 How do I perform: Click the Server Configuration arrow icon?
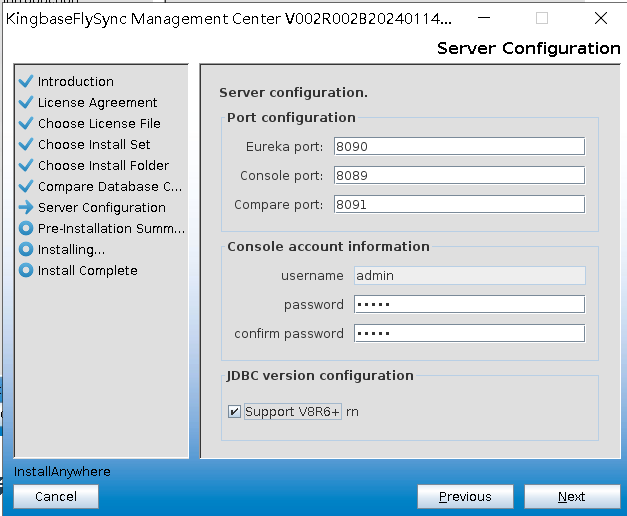[x=26, y=207]
